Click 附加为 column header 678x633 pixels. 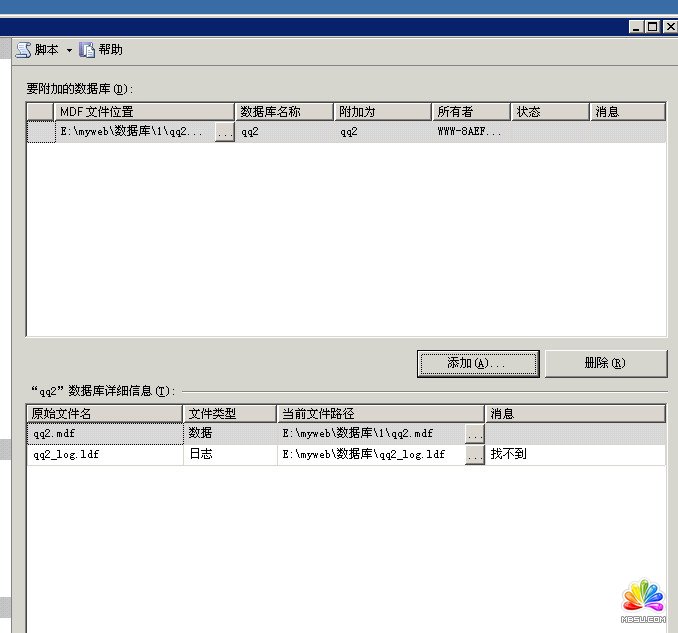pyautogui.click(x=383, y=112)
